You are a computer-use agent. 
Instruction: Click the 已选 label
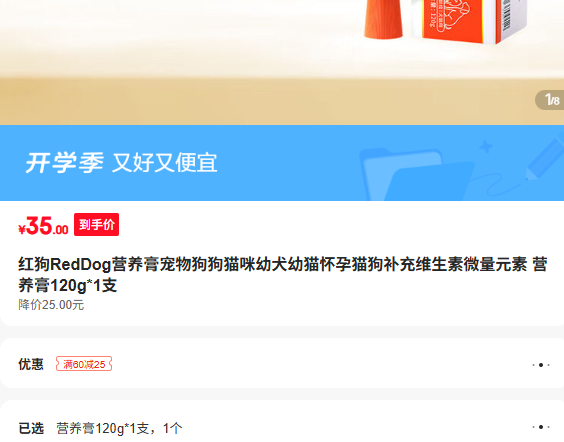pos(31,428)
